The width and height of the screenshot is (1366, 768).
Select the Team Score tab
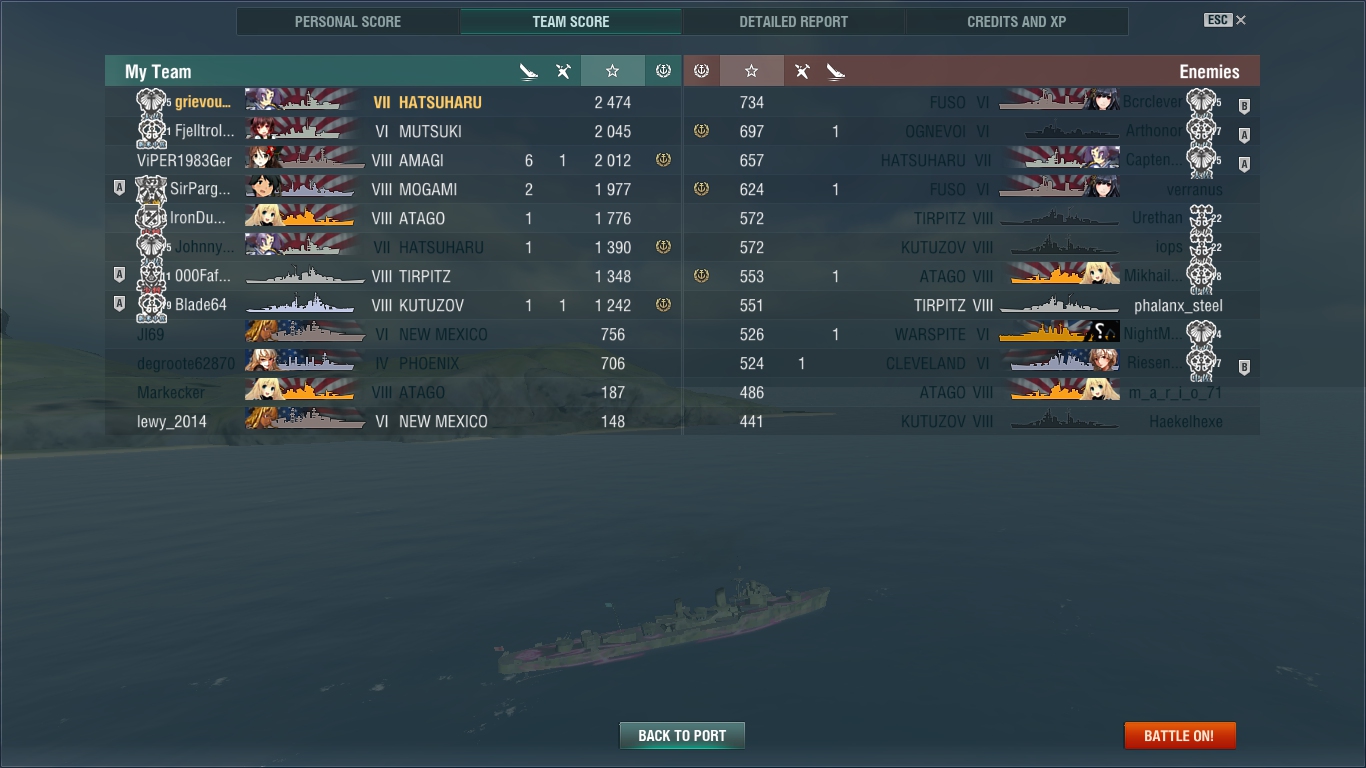pyautogui.click(x=571, y=21)
